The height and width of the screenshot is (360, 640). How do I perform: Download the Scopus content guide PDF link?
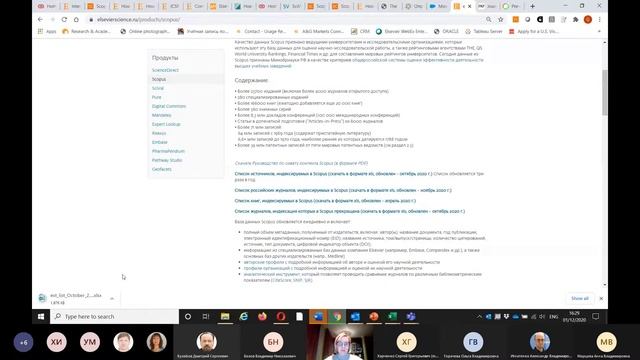point(301,163)
